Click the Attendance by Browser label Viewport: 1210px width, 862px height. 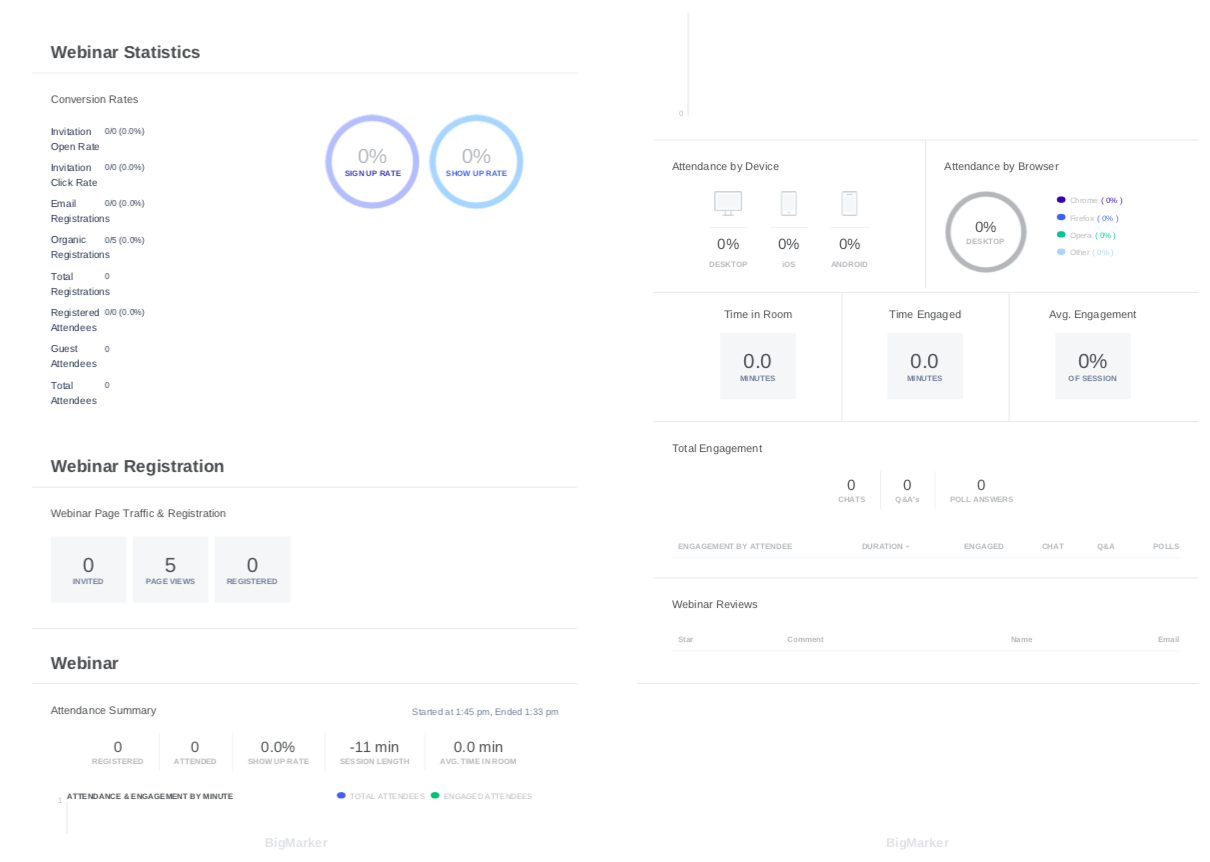click(x=1001, y=167)
